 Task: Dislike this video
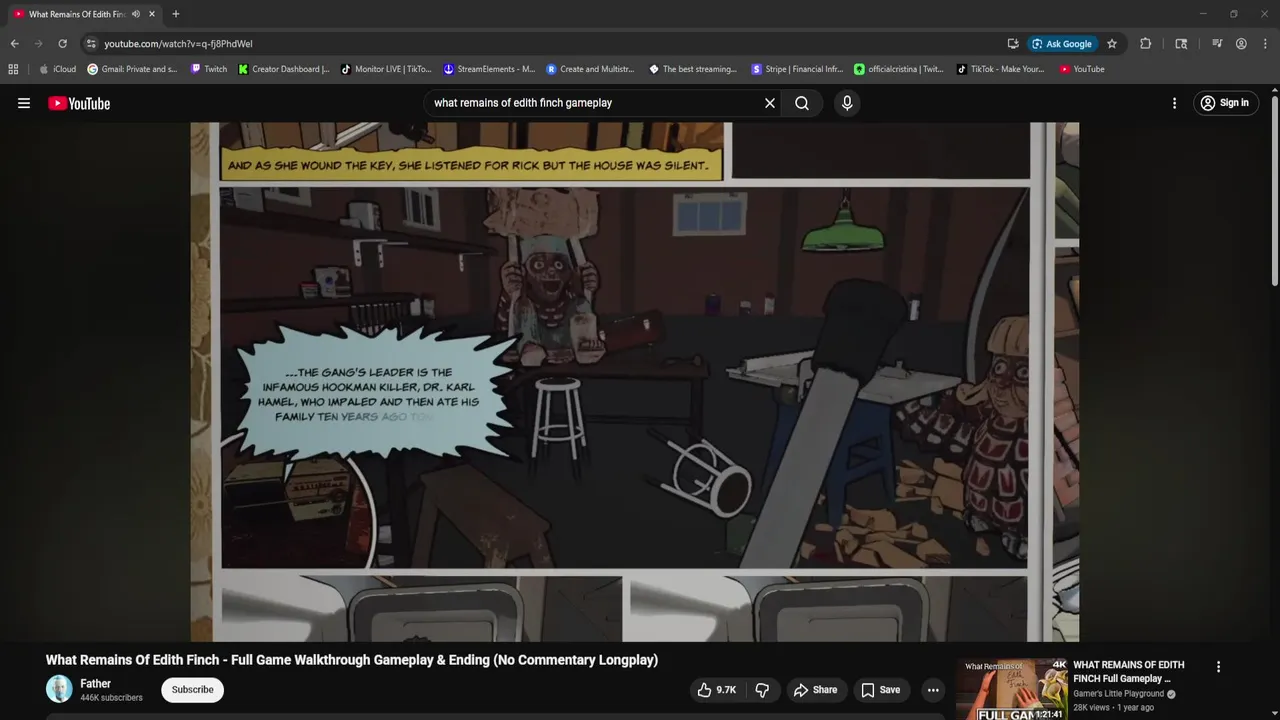762,690
